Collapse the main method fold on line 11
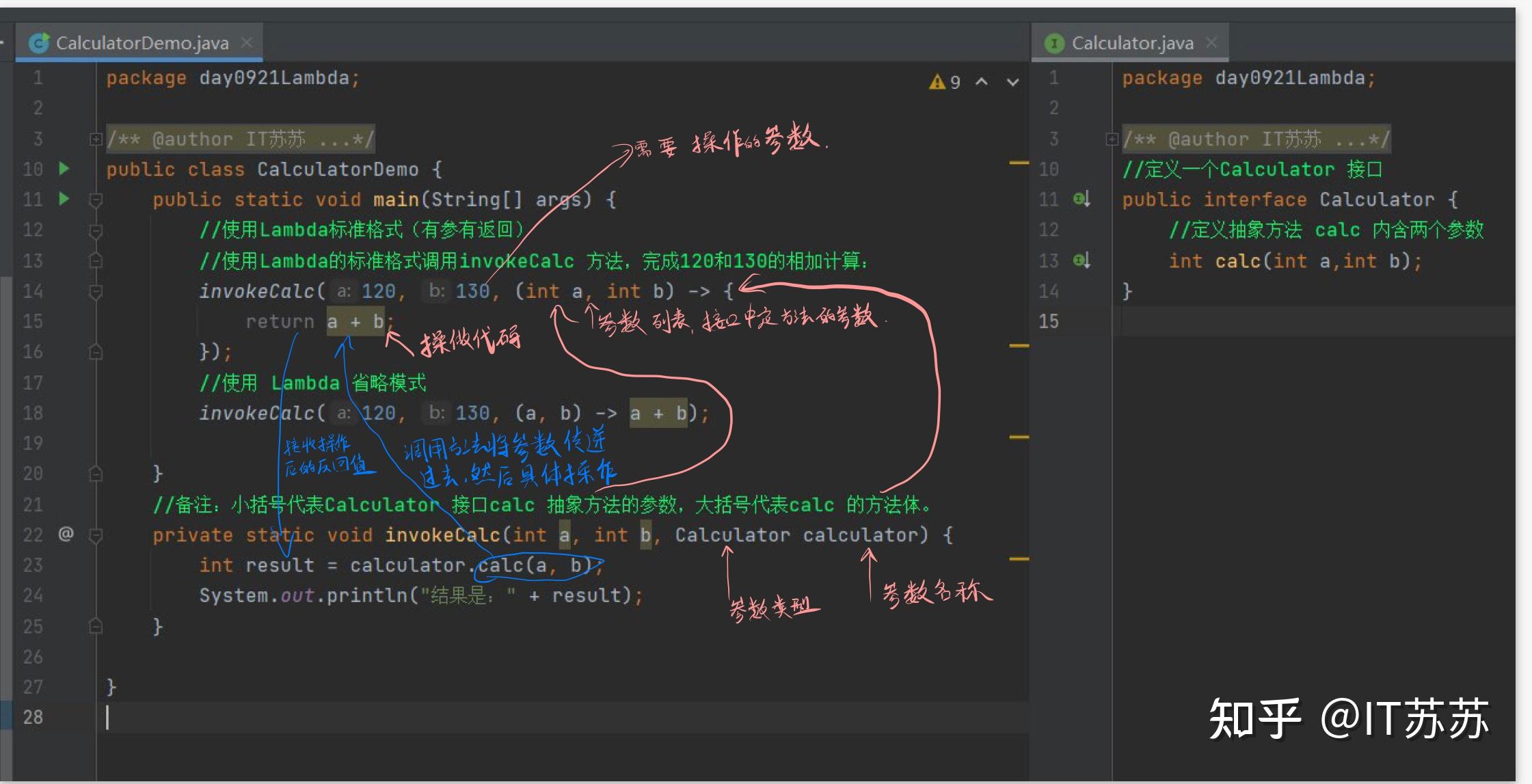 [96, 200]
